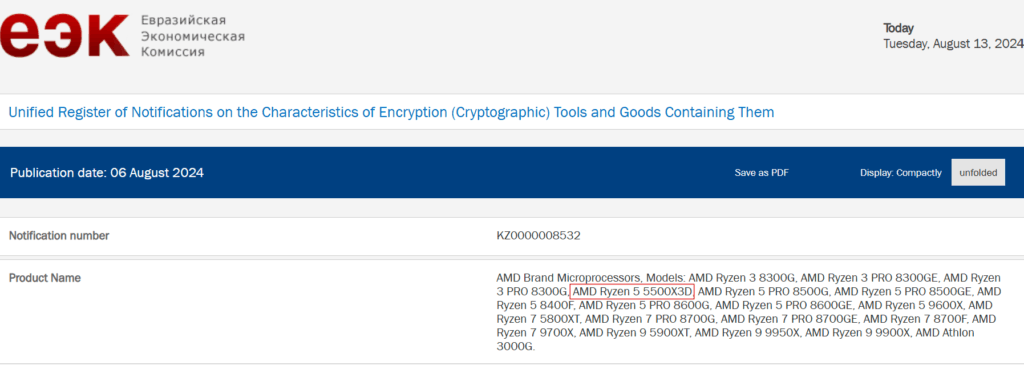Click the ЕЭК red logo
Viewport: 1024px width, 365px height.
coord(64,37)
